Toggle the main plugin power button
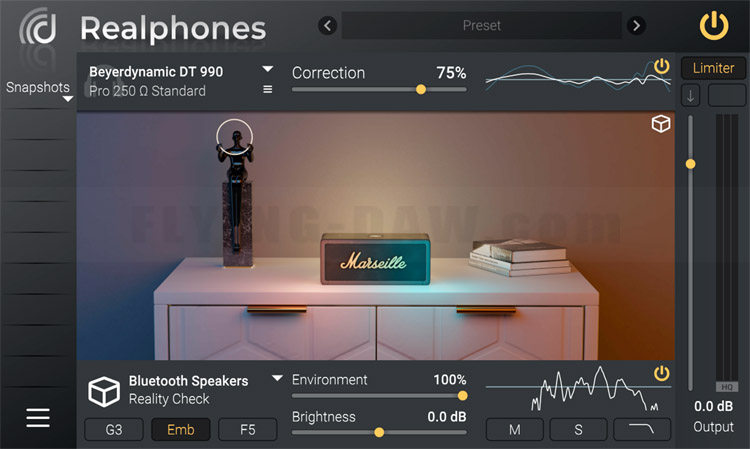Image resolution: width=750 pixels, height=449 pixels. 714,26
